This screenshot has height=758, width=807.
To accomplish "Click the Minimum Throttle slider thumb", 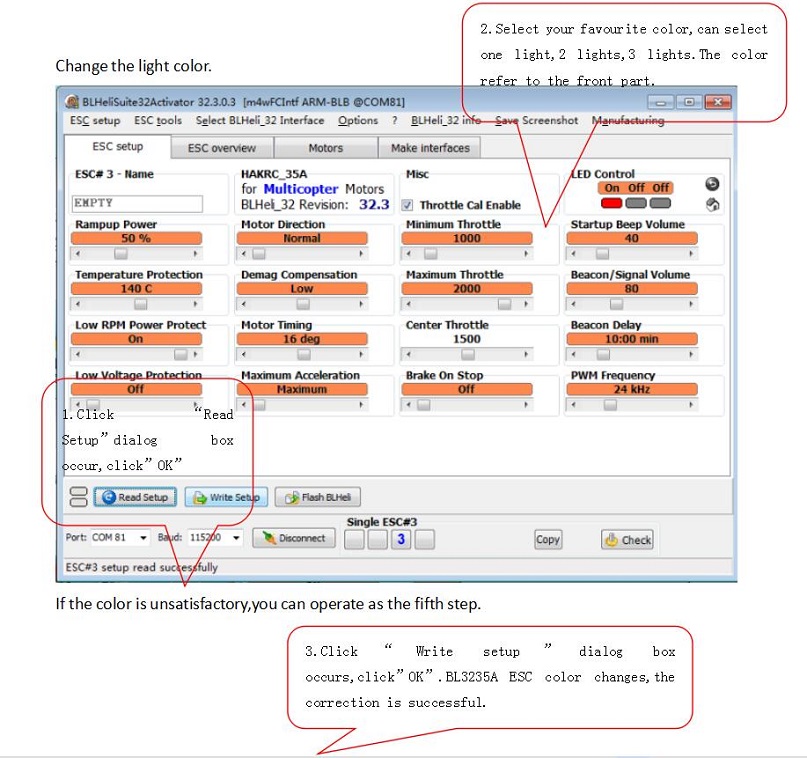I will [x=431, y=254].
